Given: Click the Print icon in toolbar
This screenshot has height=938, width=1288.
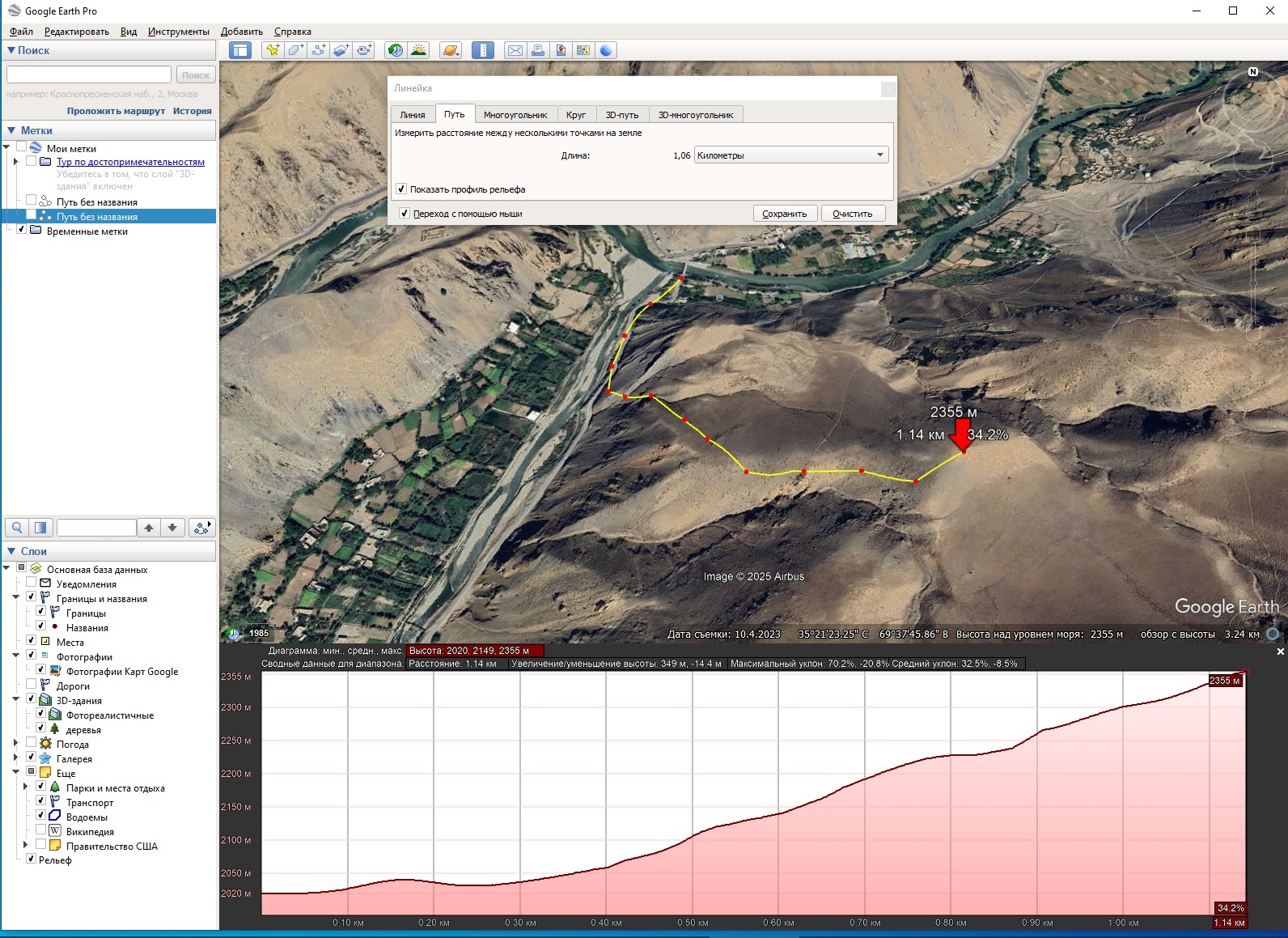Looking at the screenshot, I should tap(538, 50).
